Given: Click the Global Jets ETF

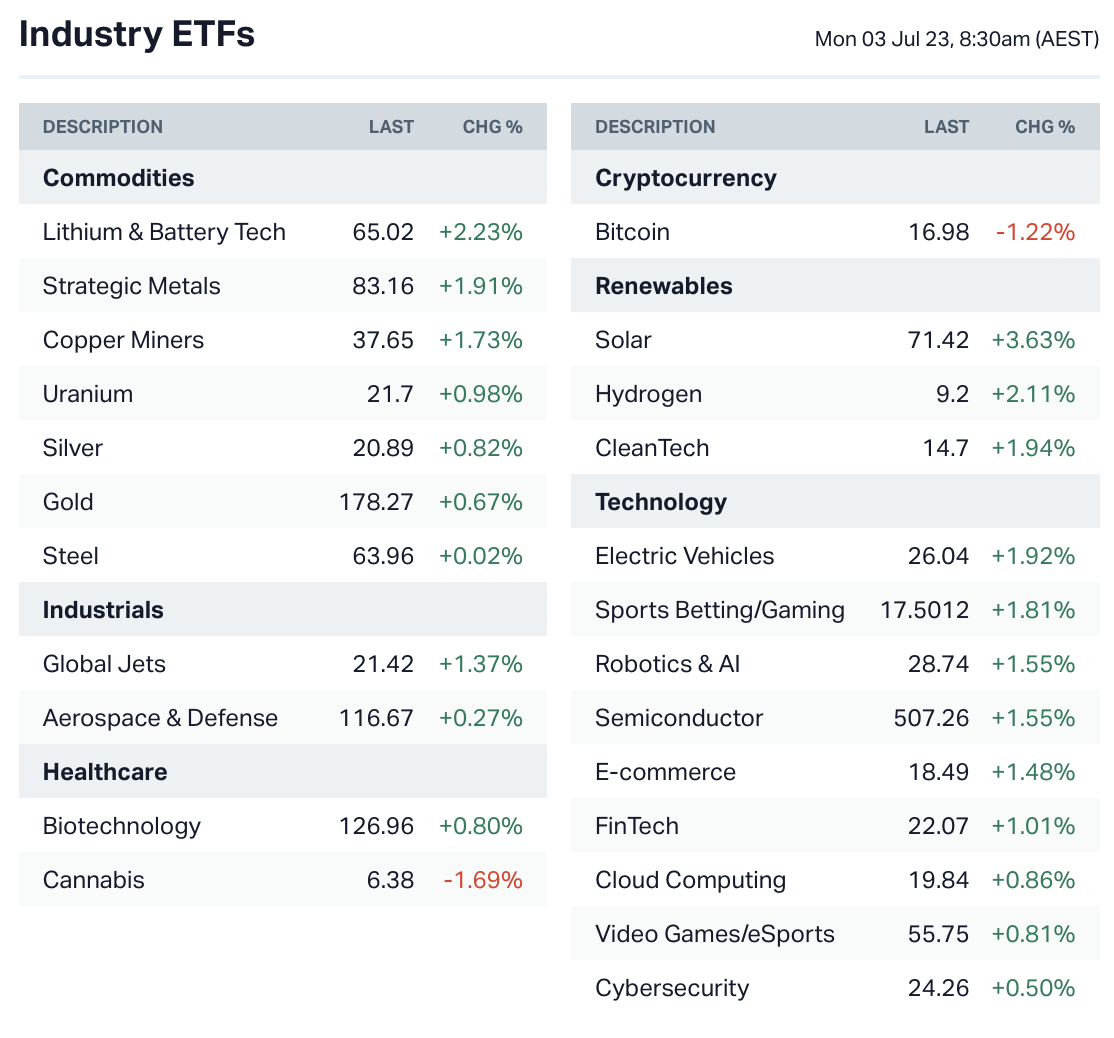Looking at the screenshot, I should pos(104,664).
